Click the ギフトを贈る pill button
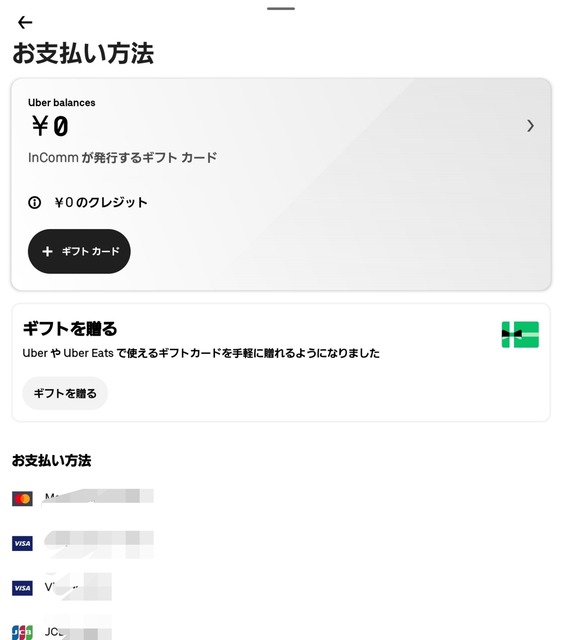 (65, 393)
